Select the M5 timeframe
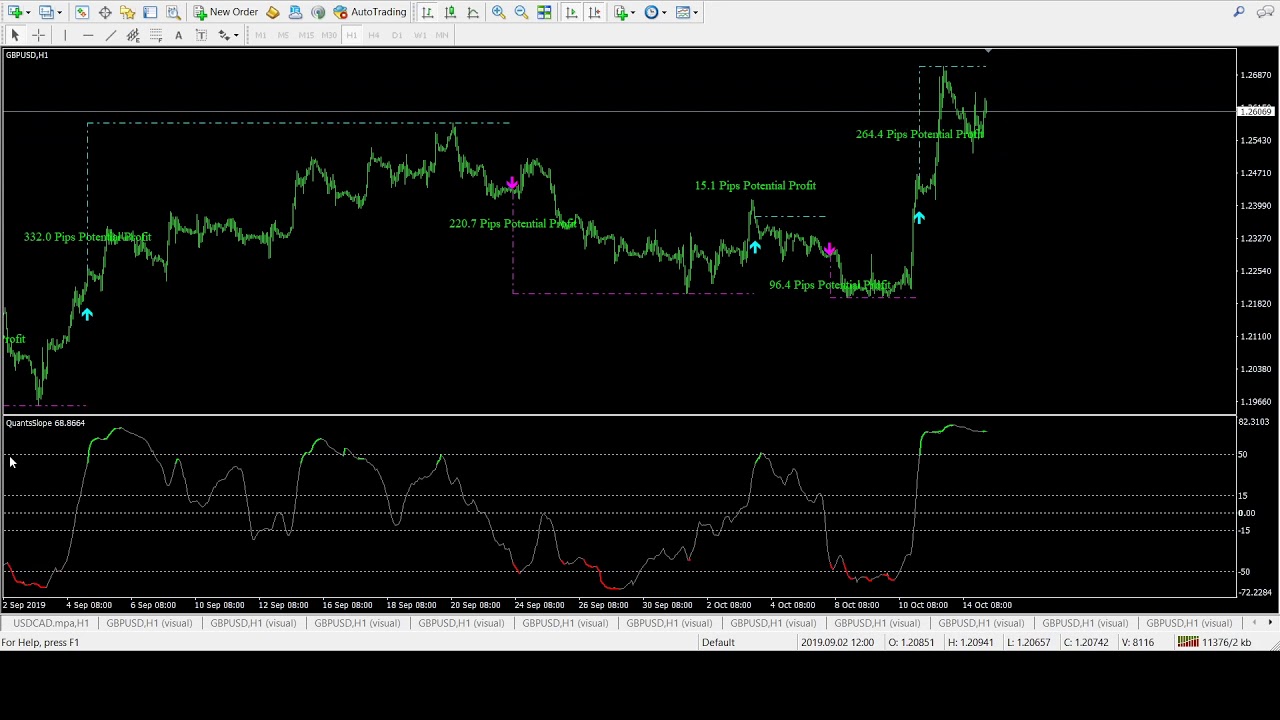The height and width of the screenshot is (720, 1280). (283, 35)
